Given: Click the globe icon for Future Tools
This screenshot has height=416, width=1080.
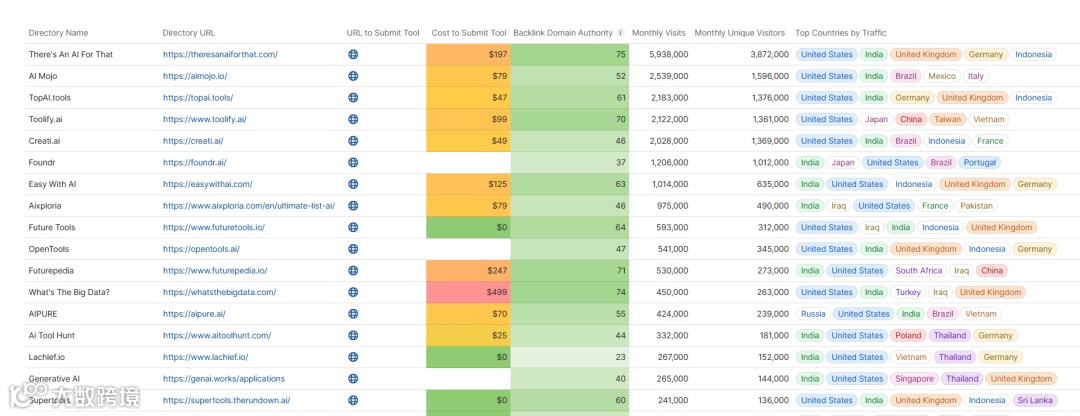Looking at the screenshot, I should 353,228.
